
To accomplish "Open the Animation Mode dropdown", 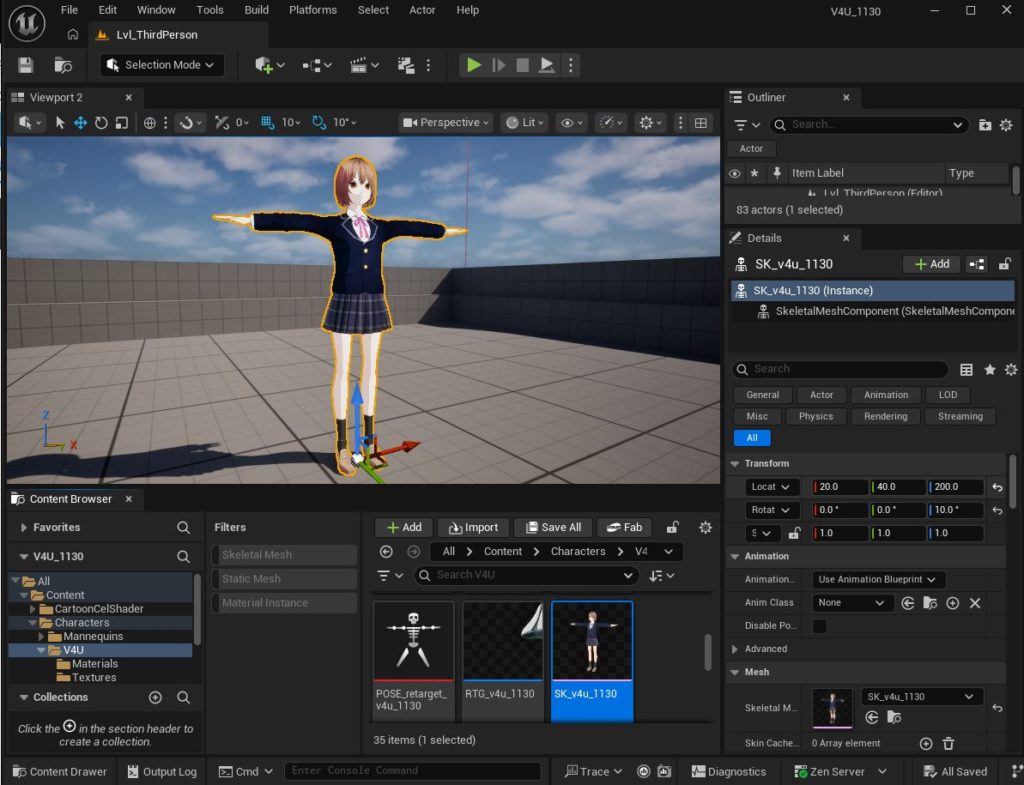I will [878, 579].
